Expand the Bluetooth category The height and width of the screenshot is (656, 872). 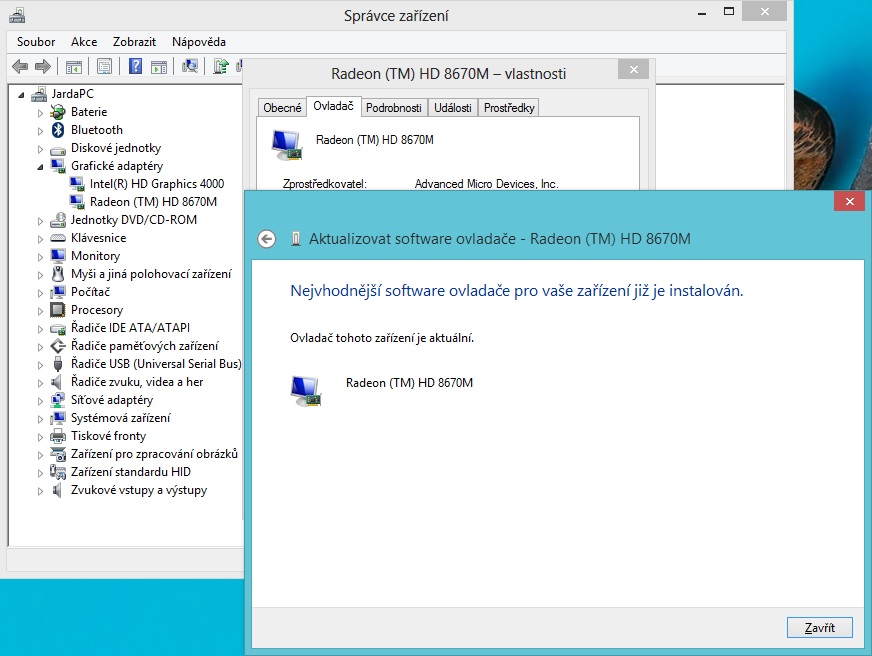pos(40,131)
